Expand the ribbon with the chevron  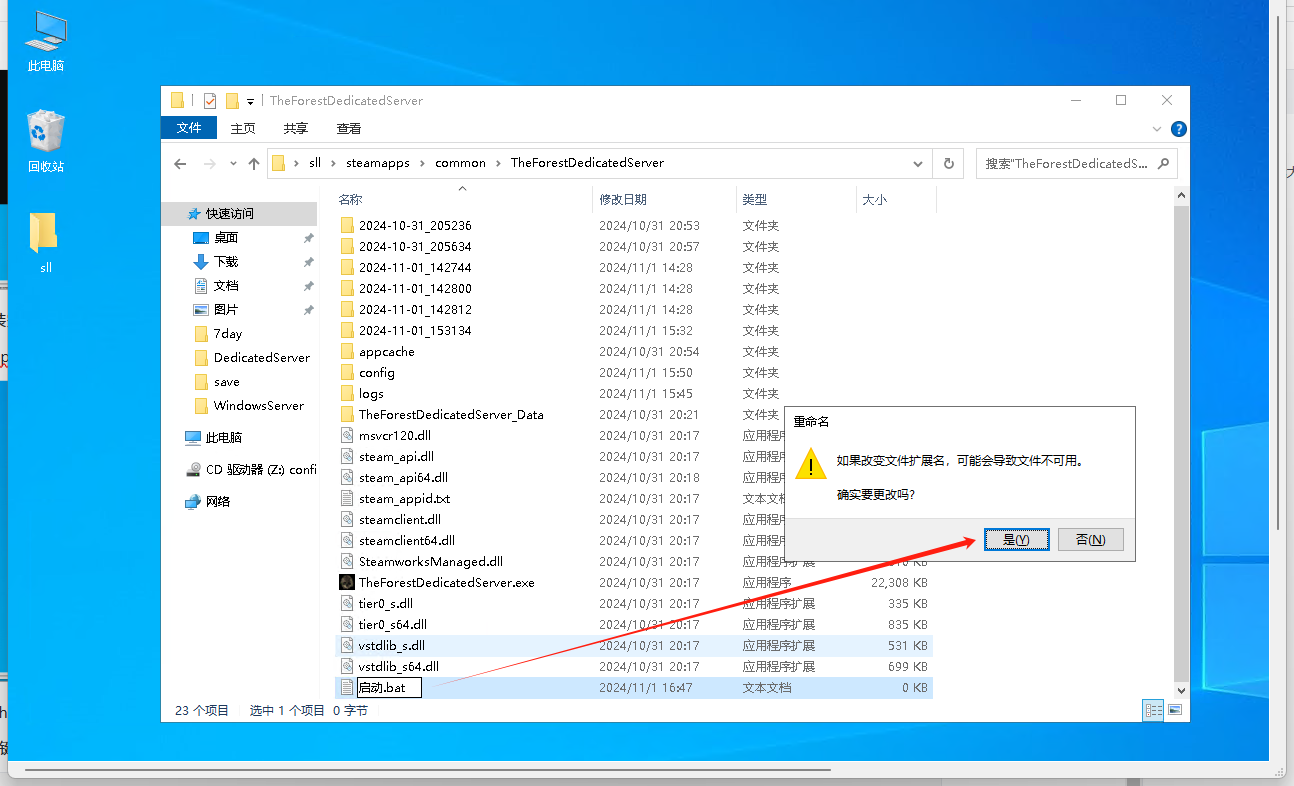click(x=1158, y=129)
